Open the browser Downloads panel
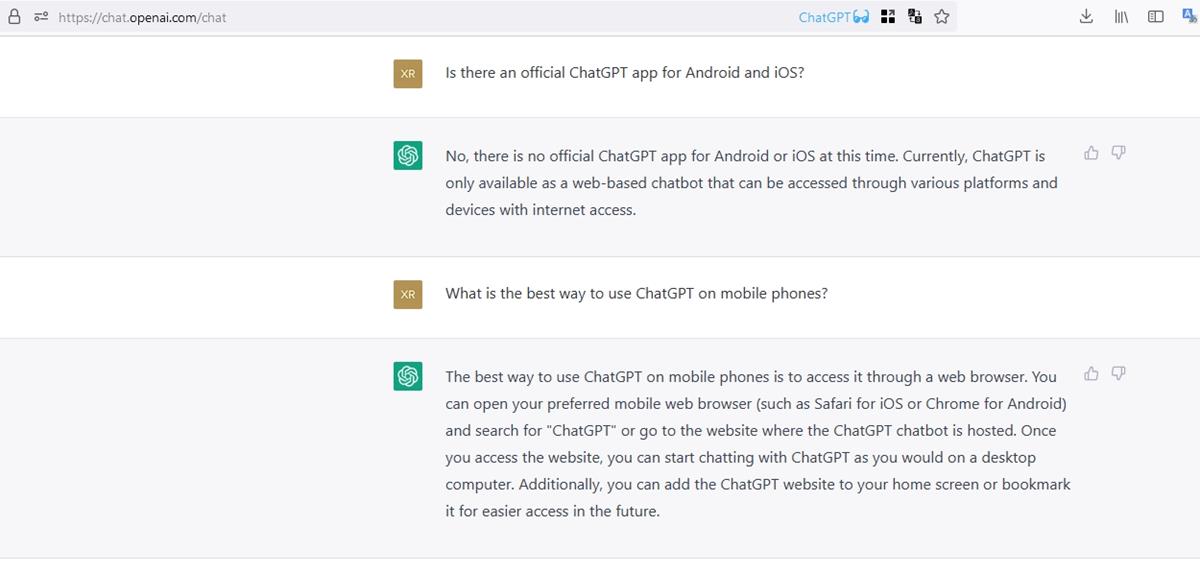 [1087, 17]
